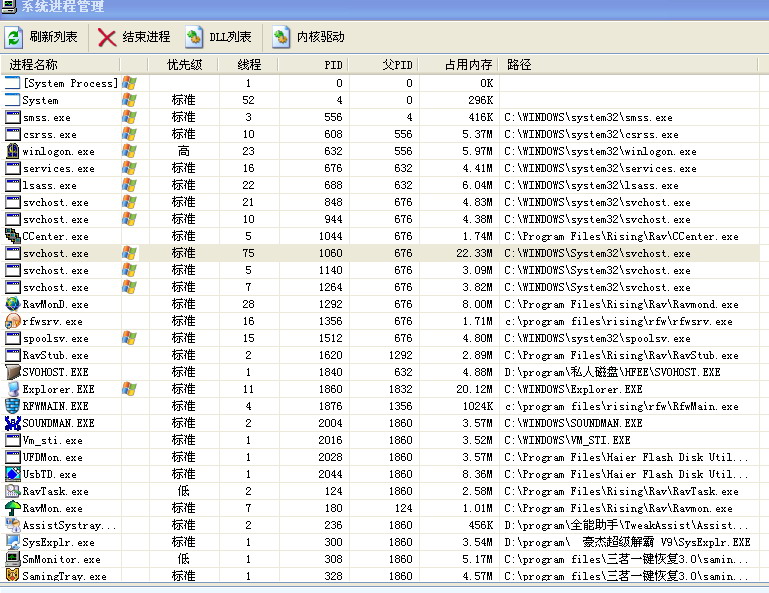Click the RavMon.exe umbrella icon
769x593 pixels.
[x=12, y=508]
